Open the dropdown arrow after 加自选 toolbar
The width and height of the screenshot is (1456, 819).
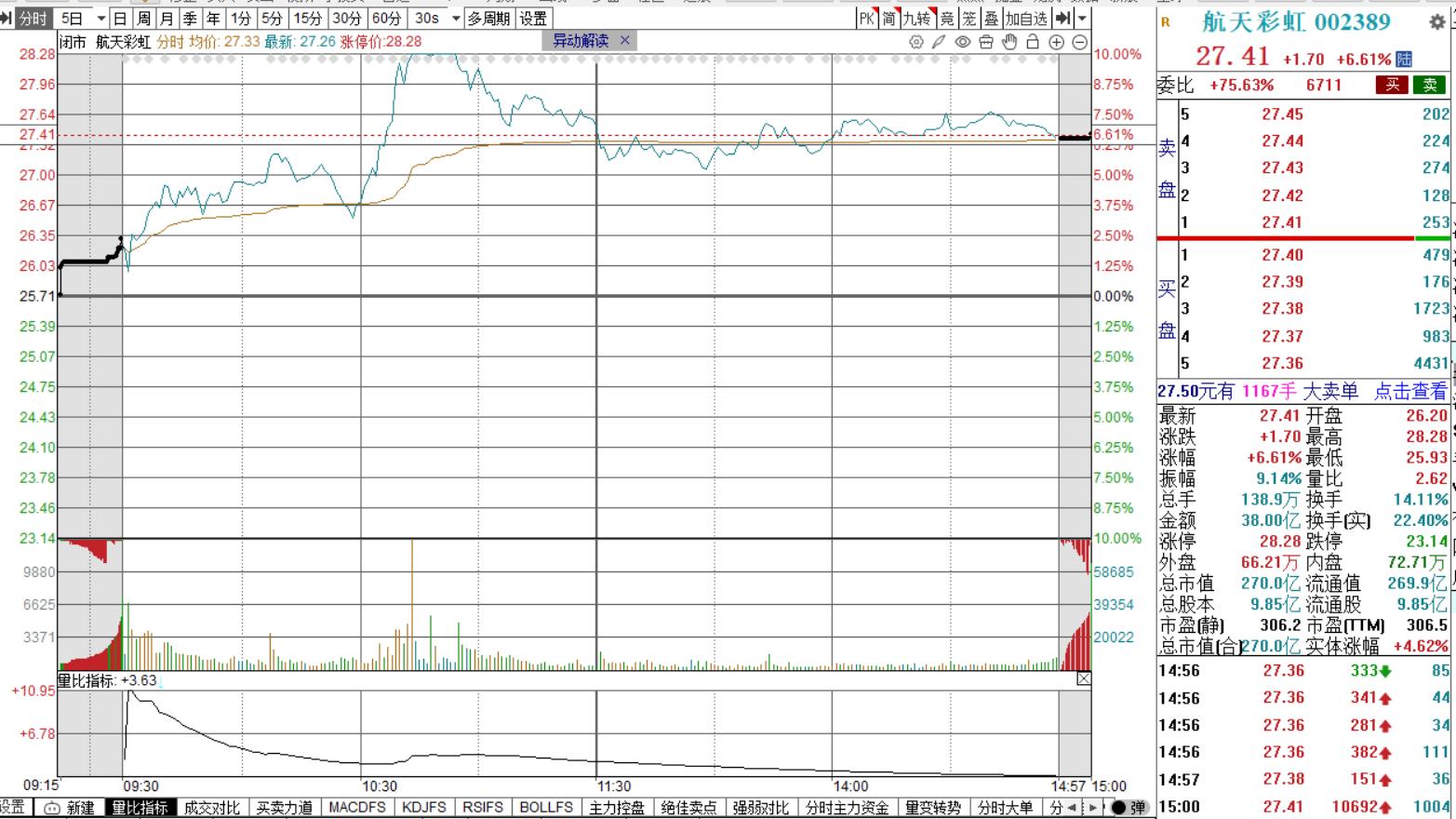[x=1082, y=19]
